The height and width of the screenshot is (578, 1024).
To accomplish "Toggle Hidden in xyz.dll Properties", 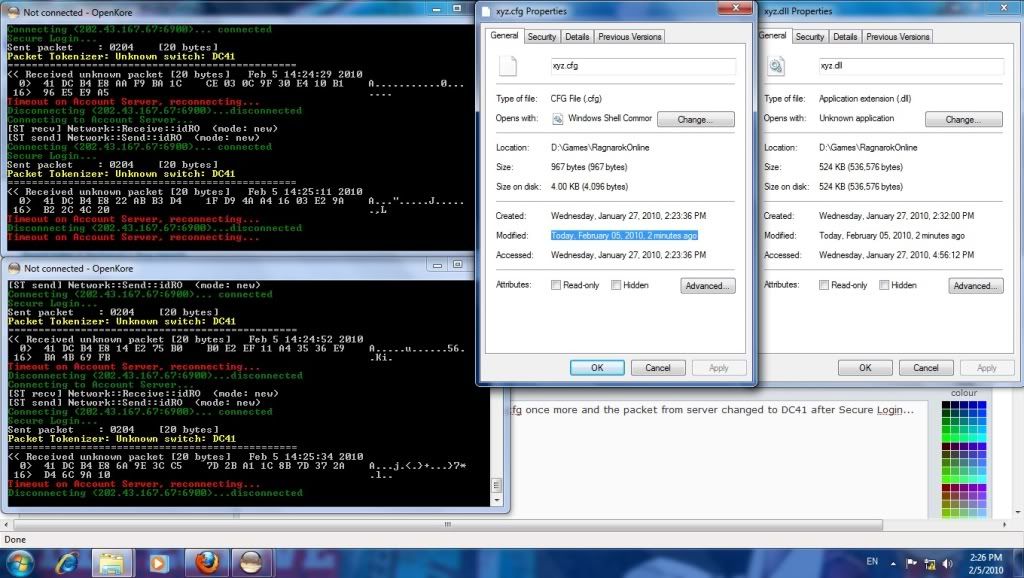I will tap(884, 285).
